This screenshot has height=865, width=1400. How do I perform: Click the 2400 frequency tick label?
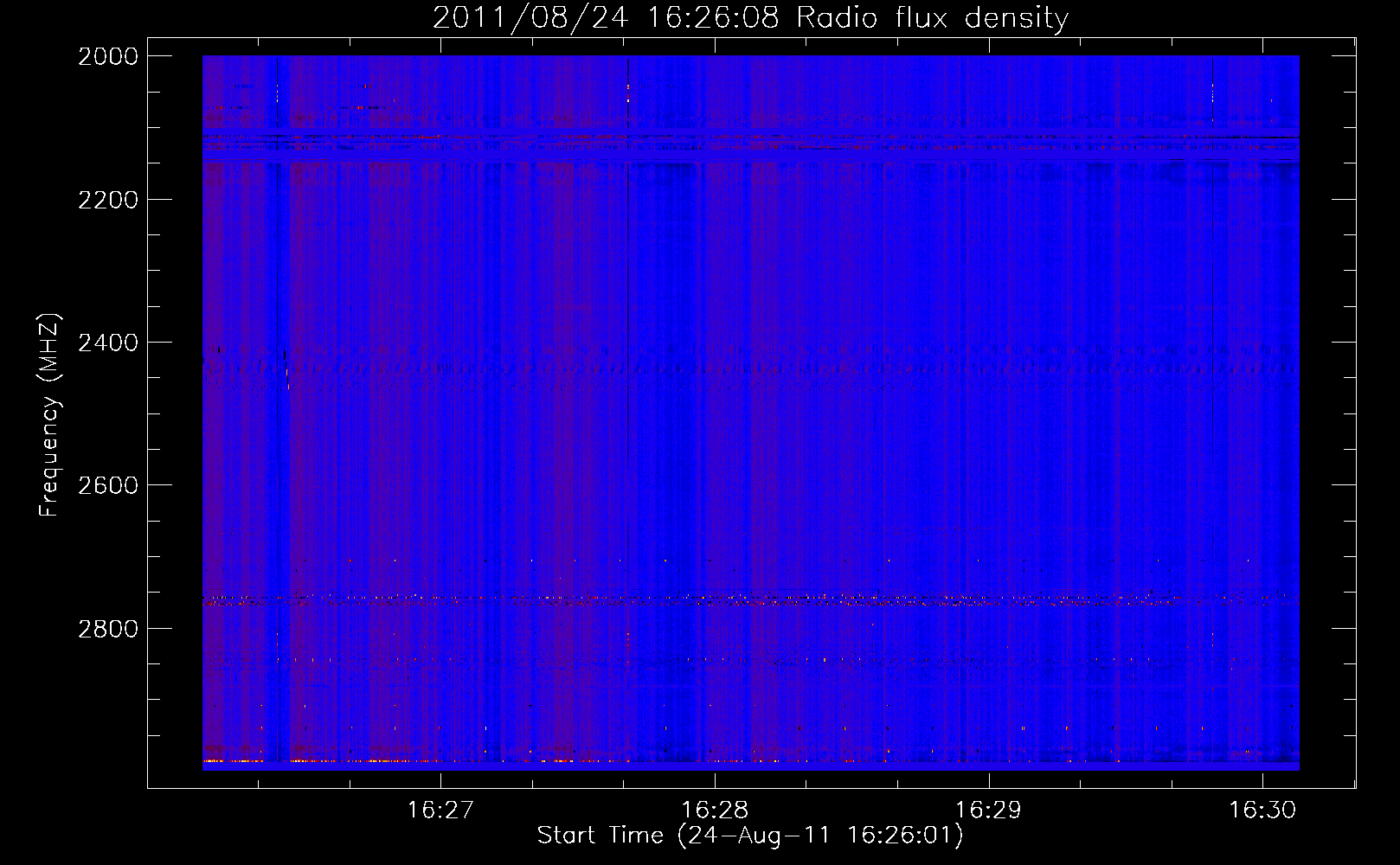[108, 343]
